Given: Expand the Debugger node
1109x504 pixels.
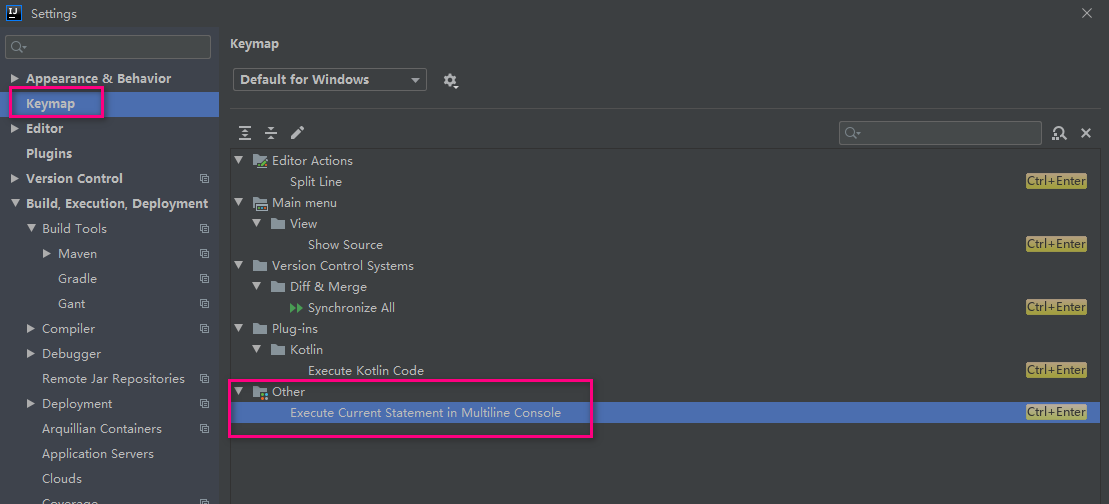Looking at the screenshot, I should pos(30,353).
